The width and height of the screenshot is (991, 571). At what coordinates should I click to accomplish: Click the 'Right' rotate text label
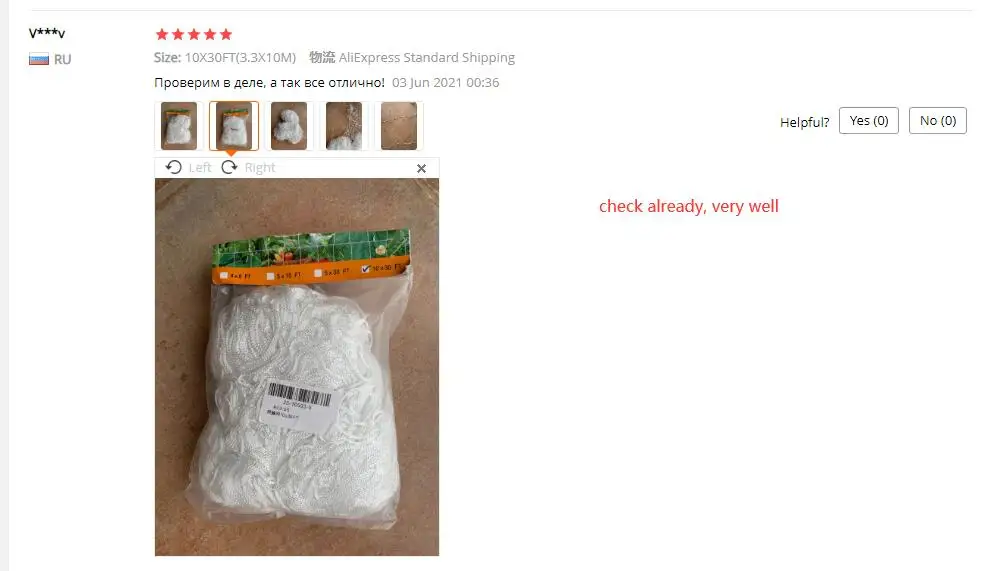pyautogui.click(x=260, y=168)
